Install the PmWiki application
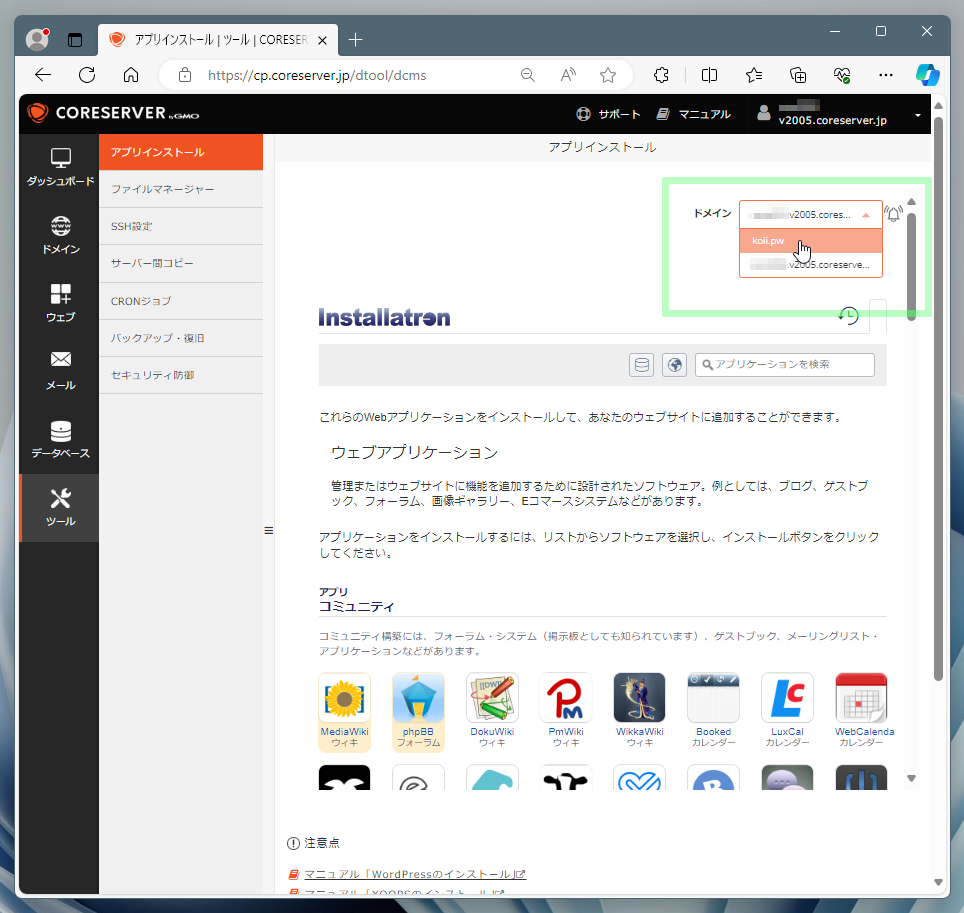 pyautogui.click(x=566, y=711)
